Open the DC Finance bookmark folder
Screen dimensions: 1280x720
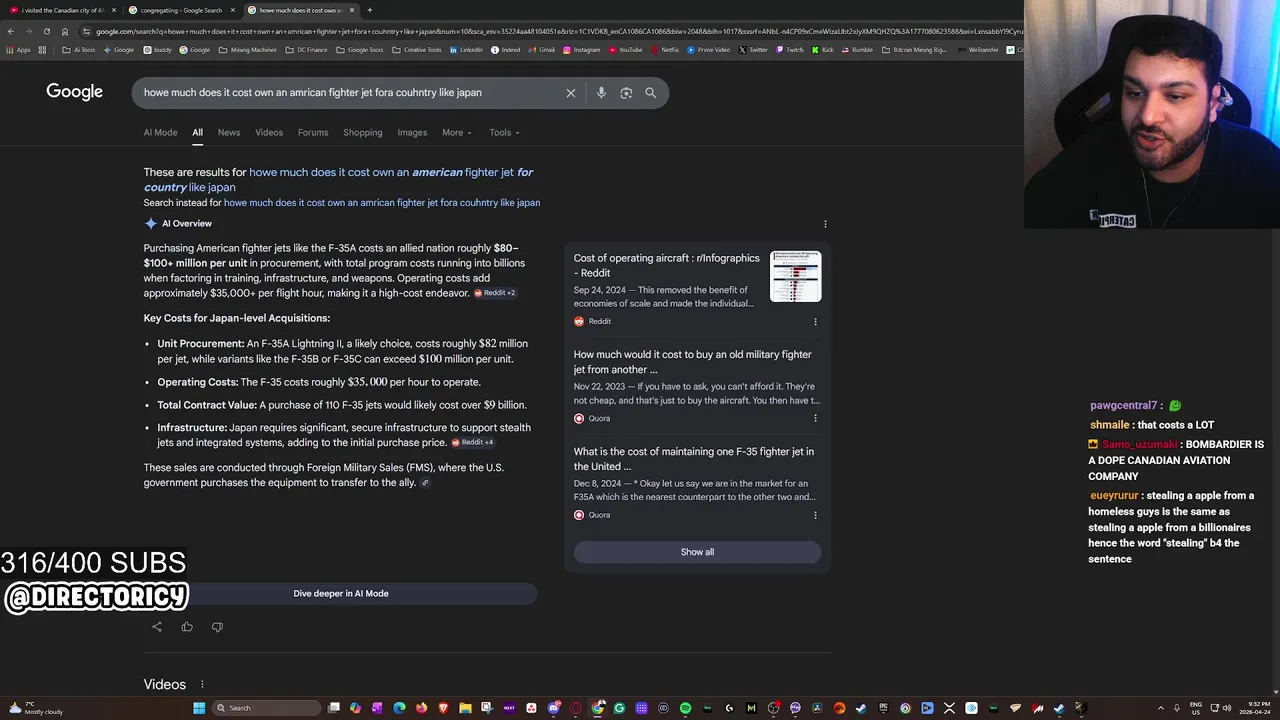(x=307, y=49)
